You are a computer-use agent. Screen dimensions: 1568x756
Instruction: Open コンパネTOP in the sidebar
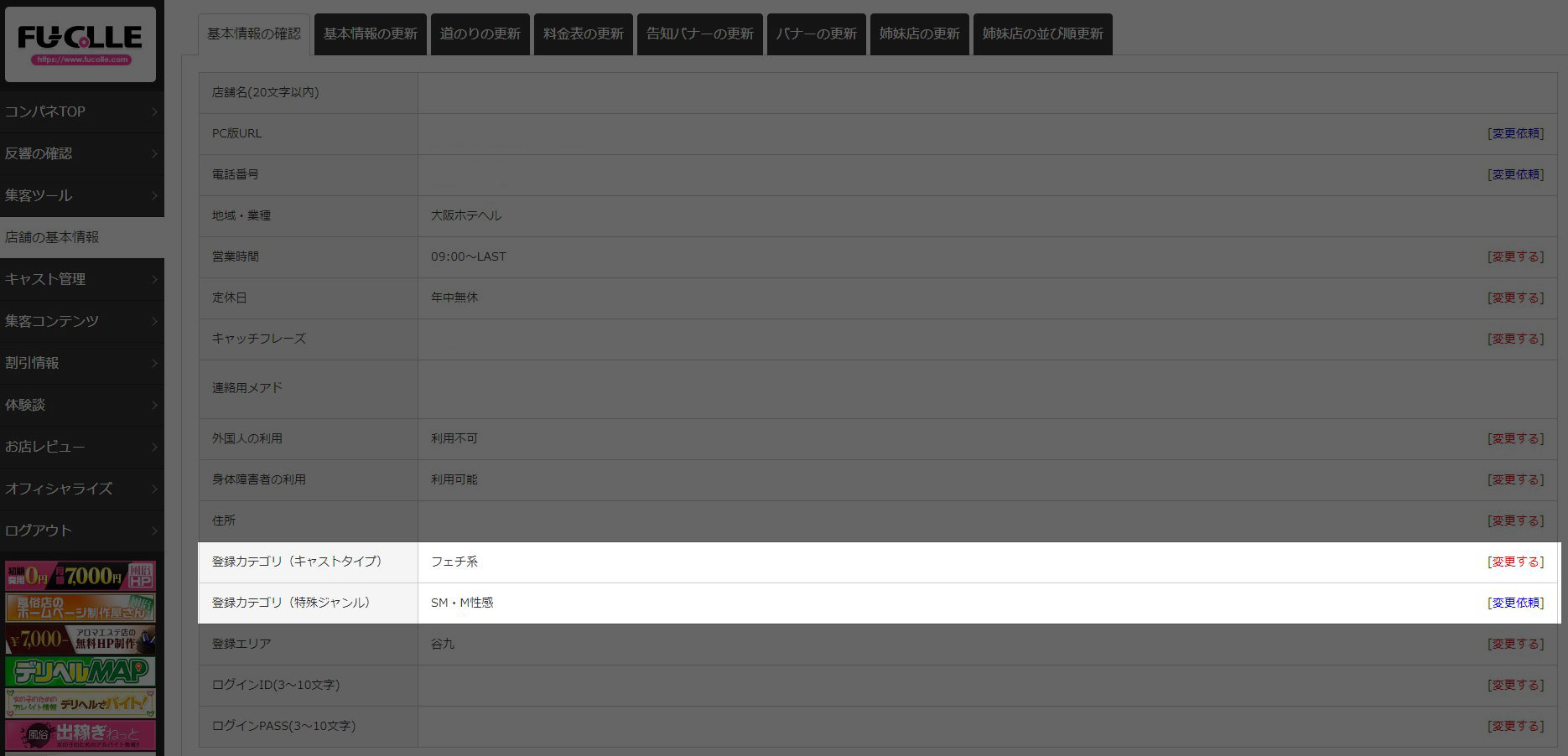[x=82, y=111]
